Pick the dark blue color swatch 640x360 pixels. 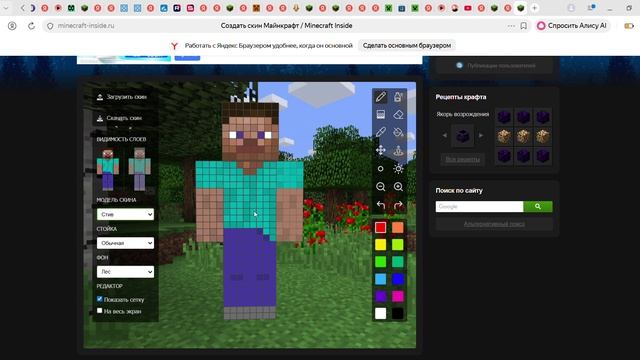[398, 279]
